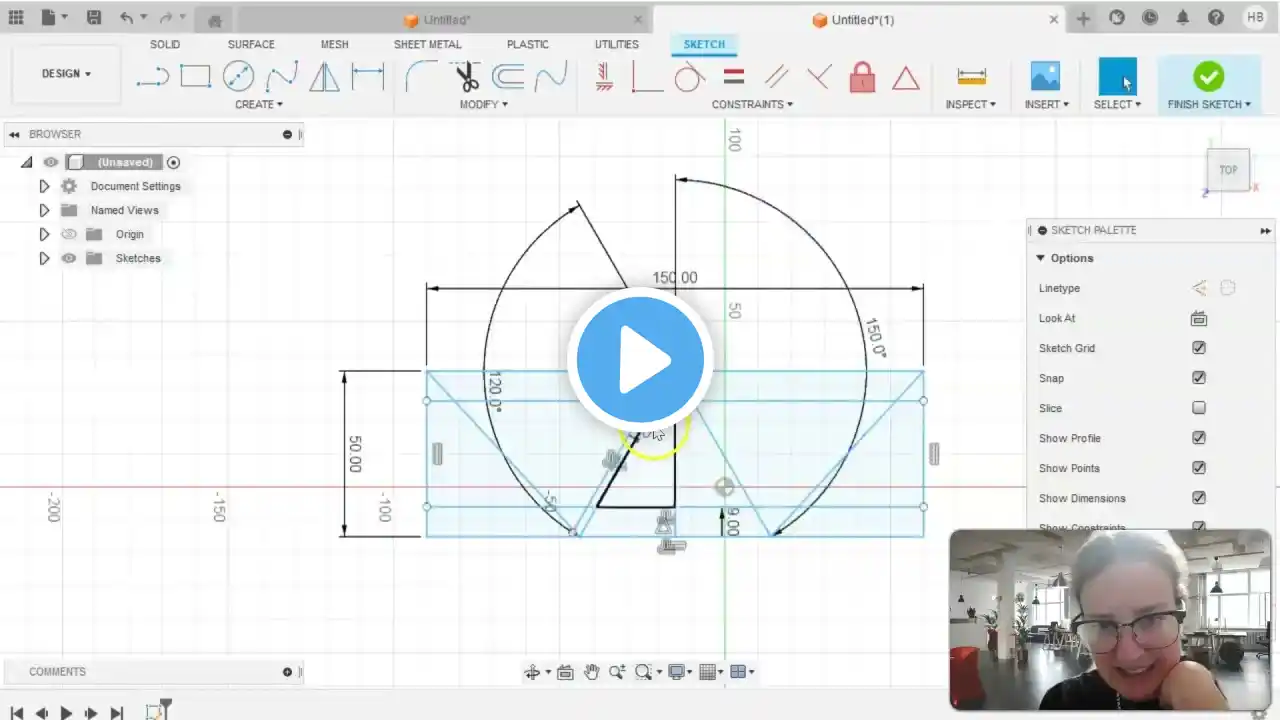
Task: Switch to the SOLID tab
Action: click(165, 44)
